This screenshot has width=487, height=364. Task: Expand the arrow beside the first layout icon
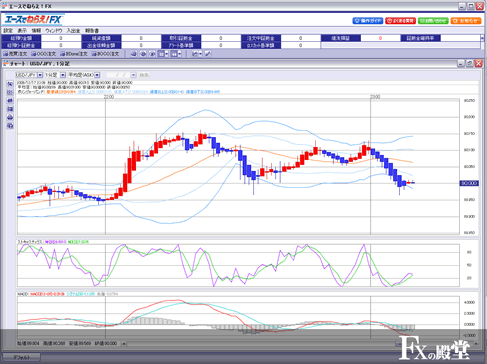pyautogui.click(x=167, y=54)
